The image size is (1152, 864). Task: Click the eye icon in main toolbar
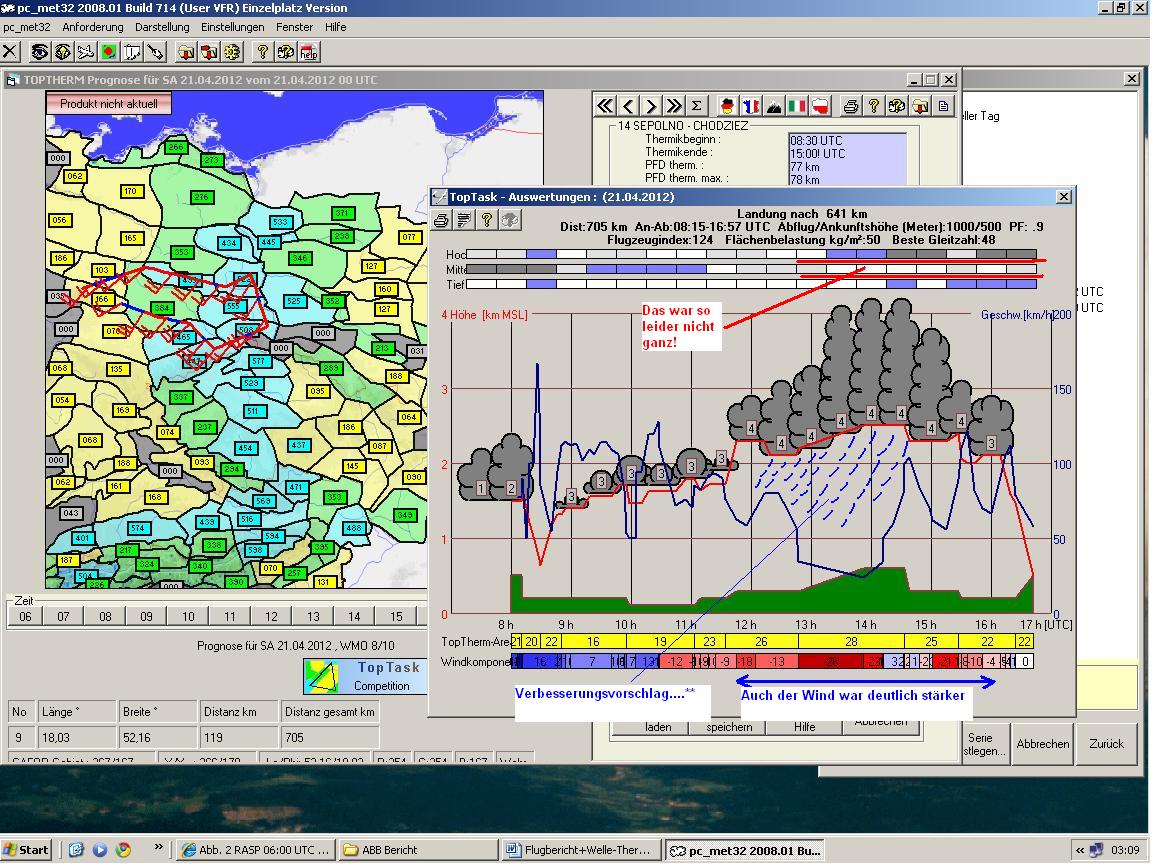40,52
